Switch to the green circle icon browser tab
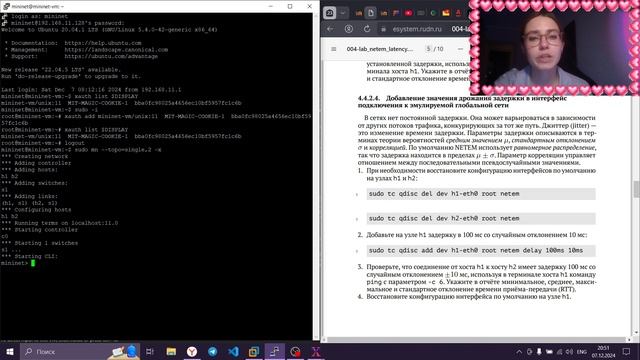Screen dimensions: 640x360 tap(433, 13)
